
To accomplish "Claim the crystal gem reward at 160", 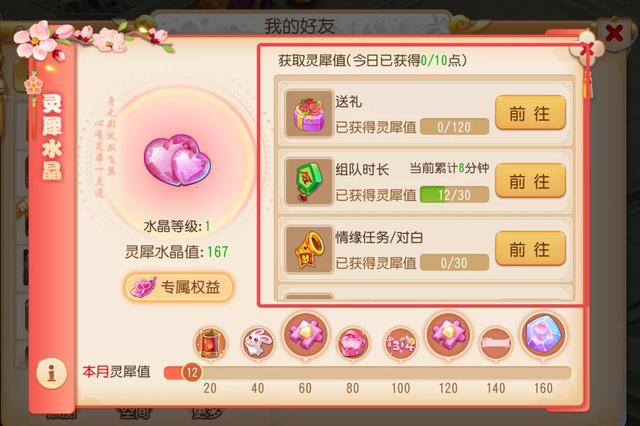I will click(x=543, y=335).
